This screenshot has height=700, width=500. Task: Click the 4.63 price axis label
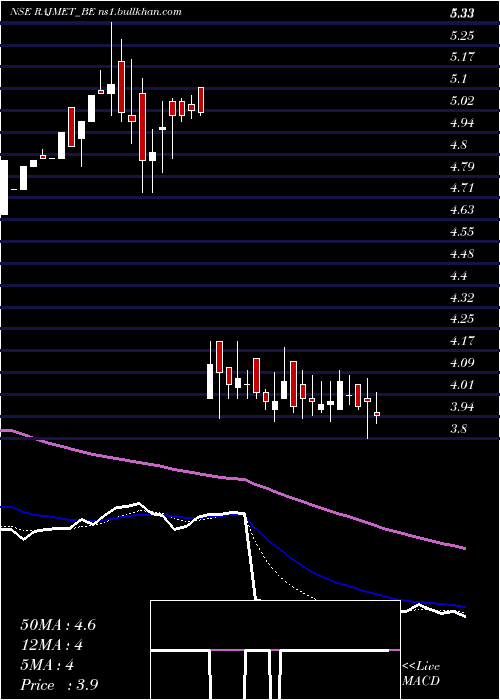pyautogui.click(x=462, y=210)
